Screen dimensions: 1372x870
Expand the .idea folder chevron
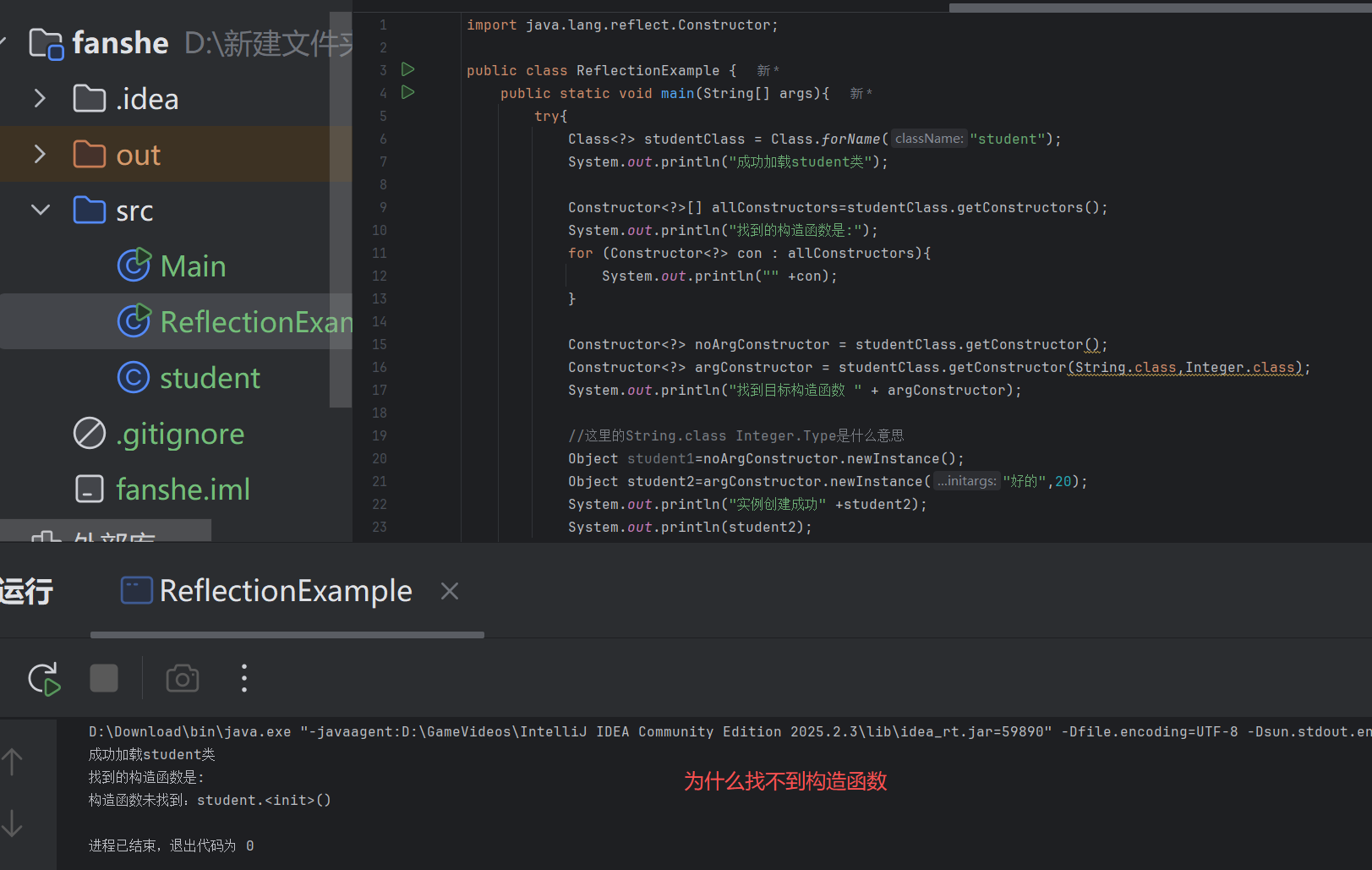click(40, 99)
